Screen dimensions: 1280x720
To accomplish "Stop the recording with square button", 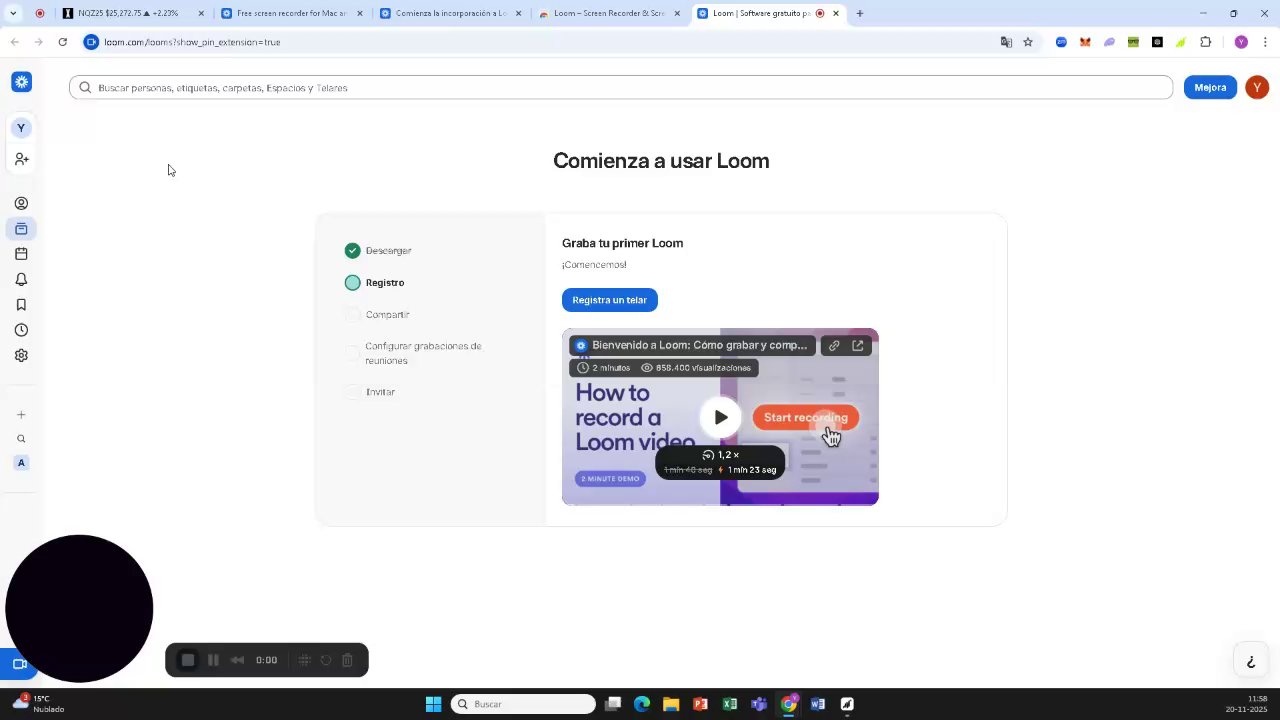I will click(x=187, y=660).
